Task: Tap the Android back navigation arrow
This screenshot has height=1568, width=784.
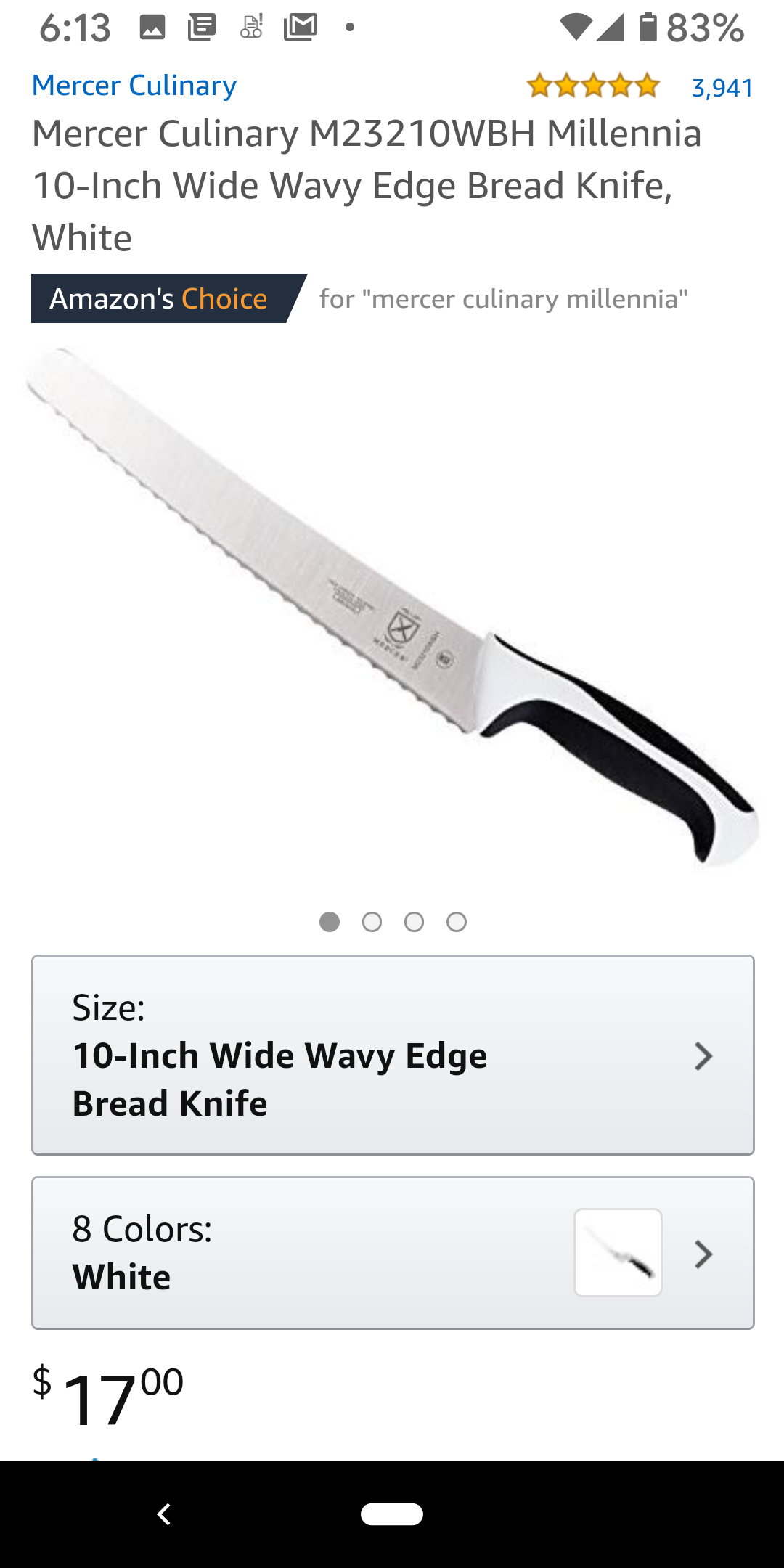Action: 164,1514
